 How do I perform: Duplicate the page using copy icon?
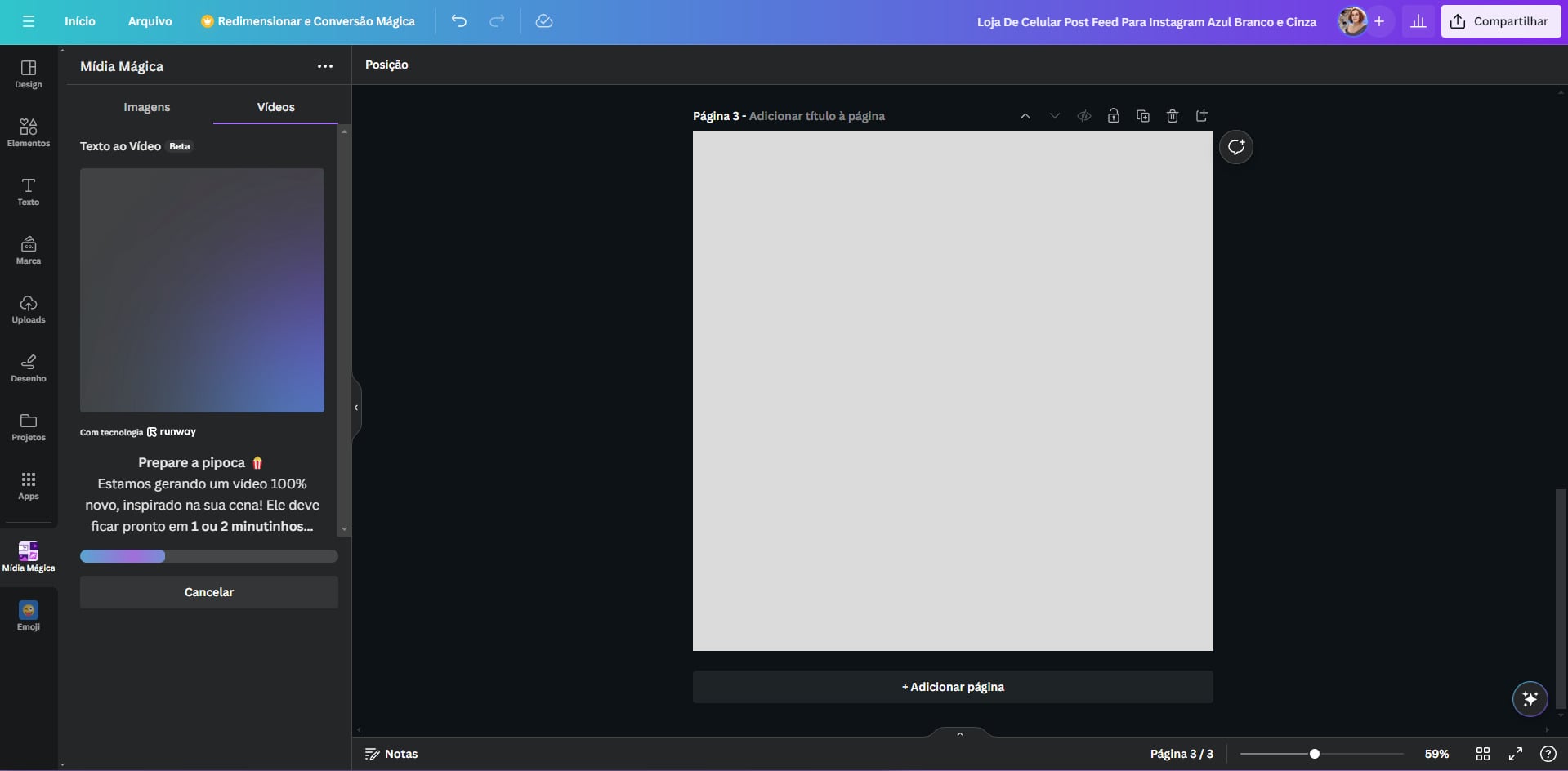click(x=1143, y=116)
